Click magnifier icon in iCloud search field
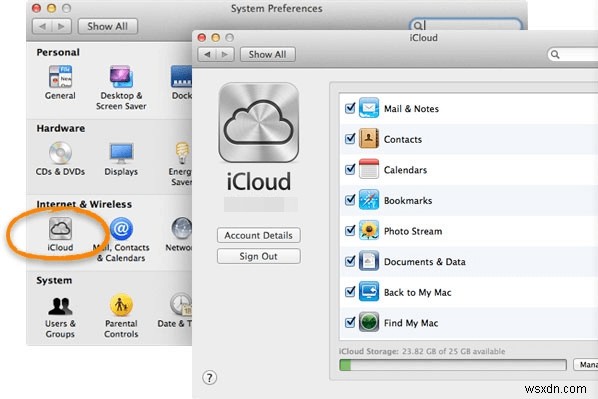 pos(555,55)
